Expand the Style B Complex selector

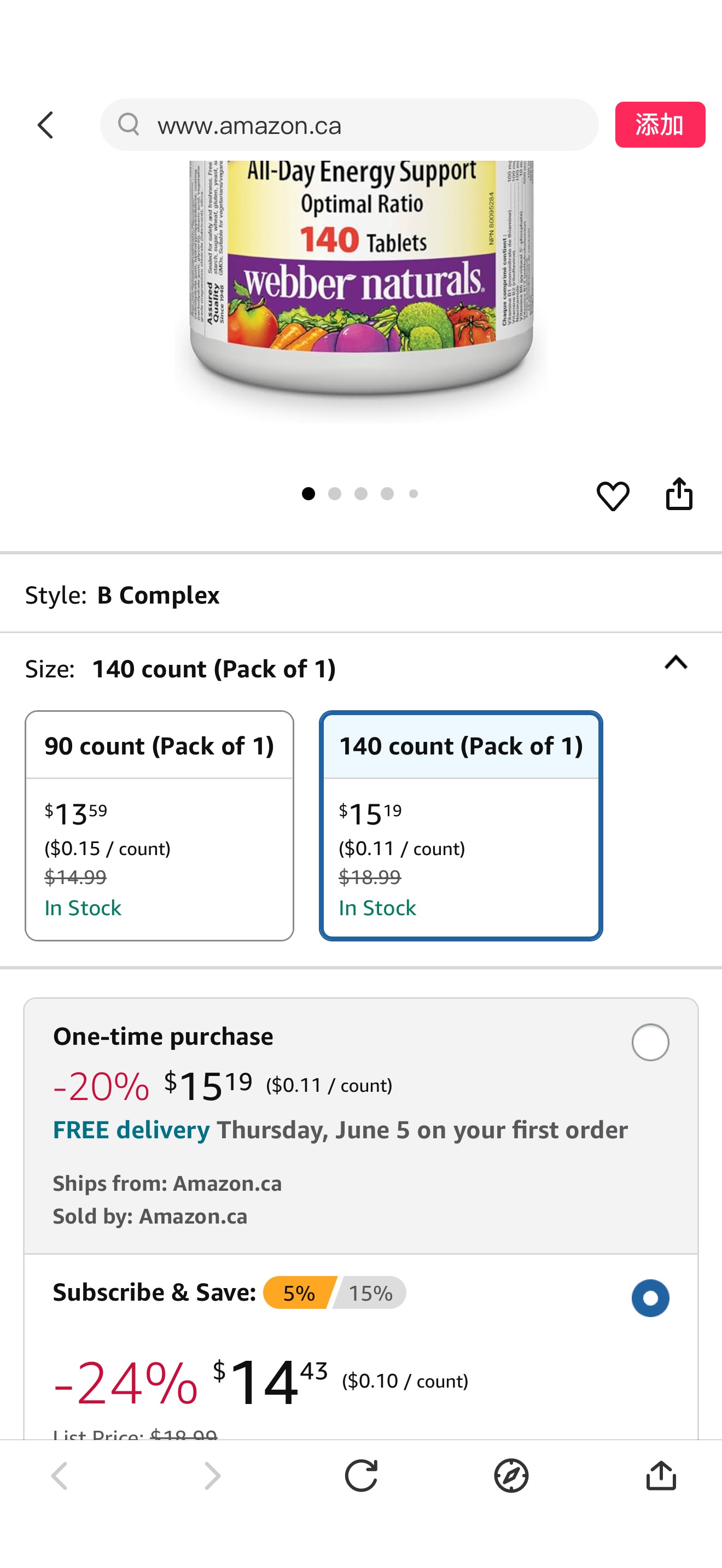click(x=158, y=595)
